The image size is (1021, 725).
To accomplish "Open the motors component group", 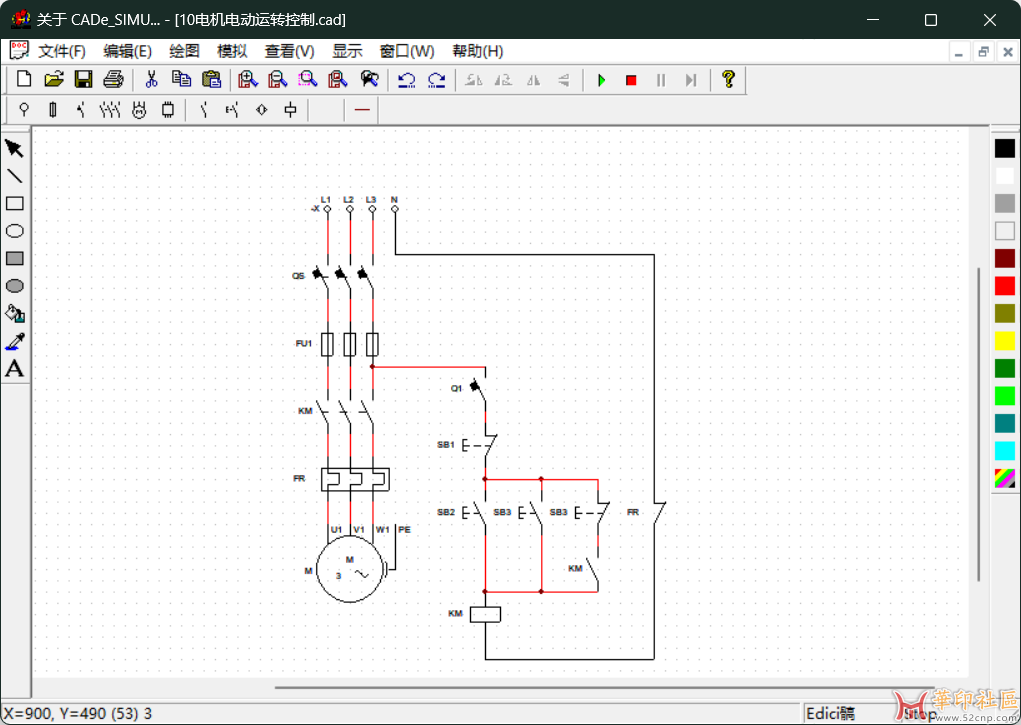I will click(x=139, y=109).
